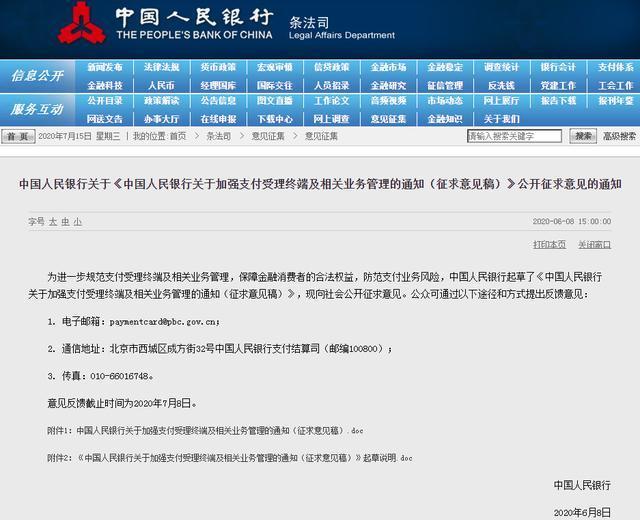Select 图文直播 in the service menu
Viewport: 640px width, 520px height.
(x=275, y=100)
